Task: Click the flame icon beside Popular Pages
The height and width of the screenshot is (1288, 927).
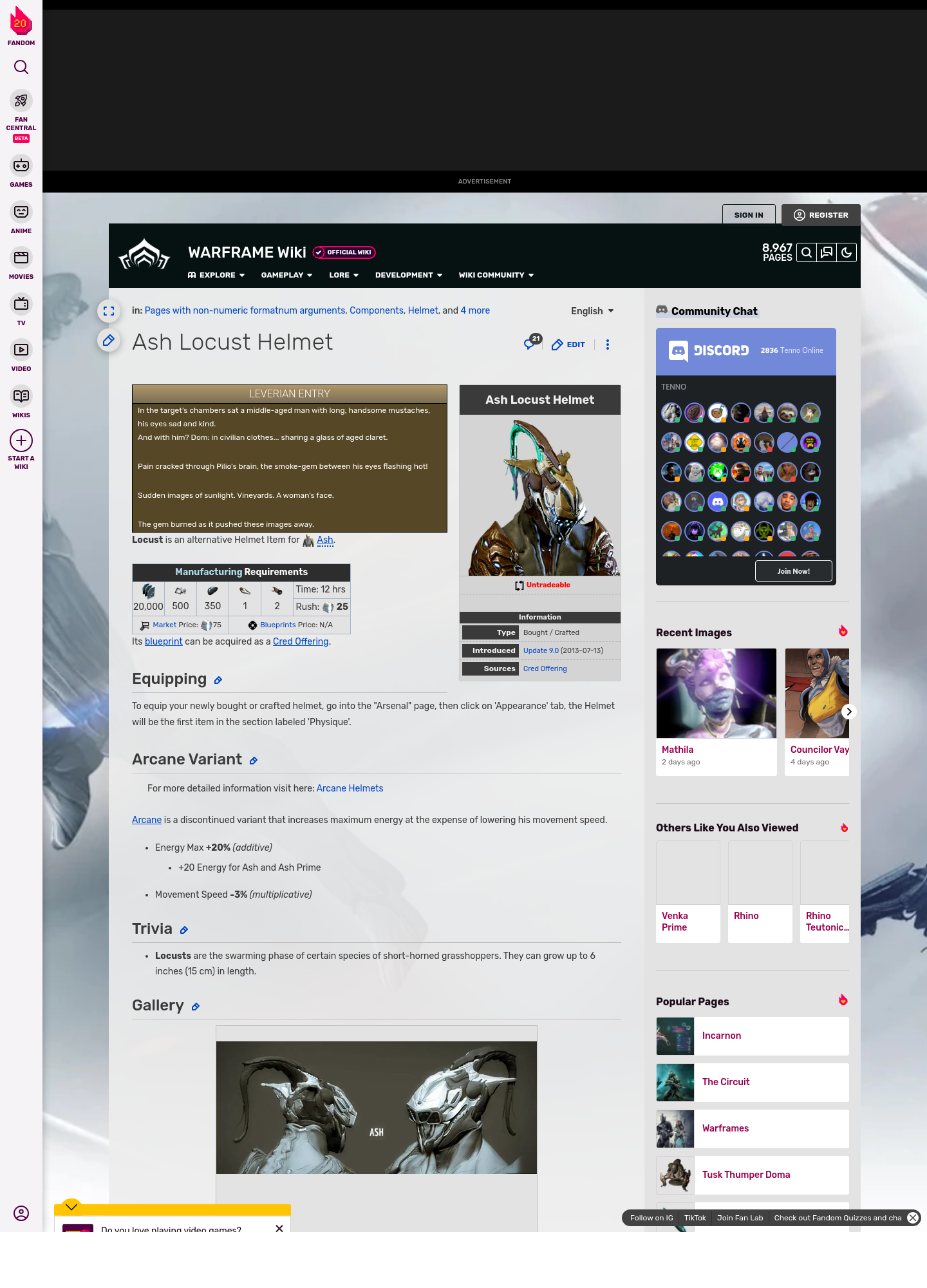Action: [x=843, y=1000]
